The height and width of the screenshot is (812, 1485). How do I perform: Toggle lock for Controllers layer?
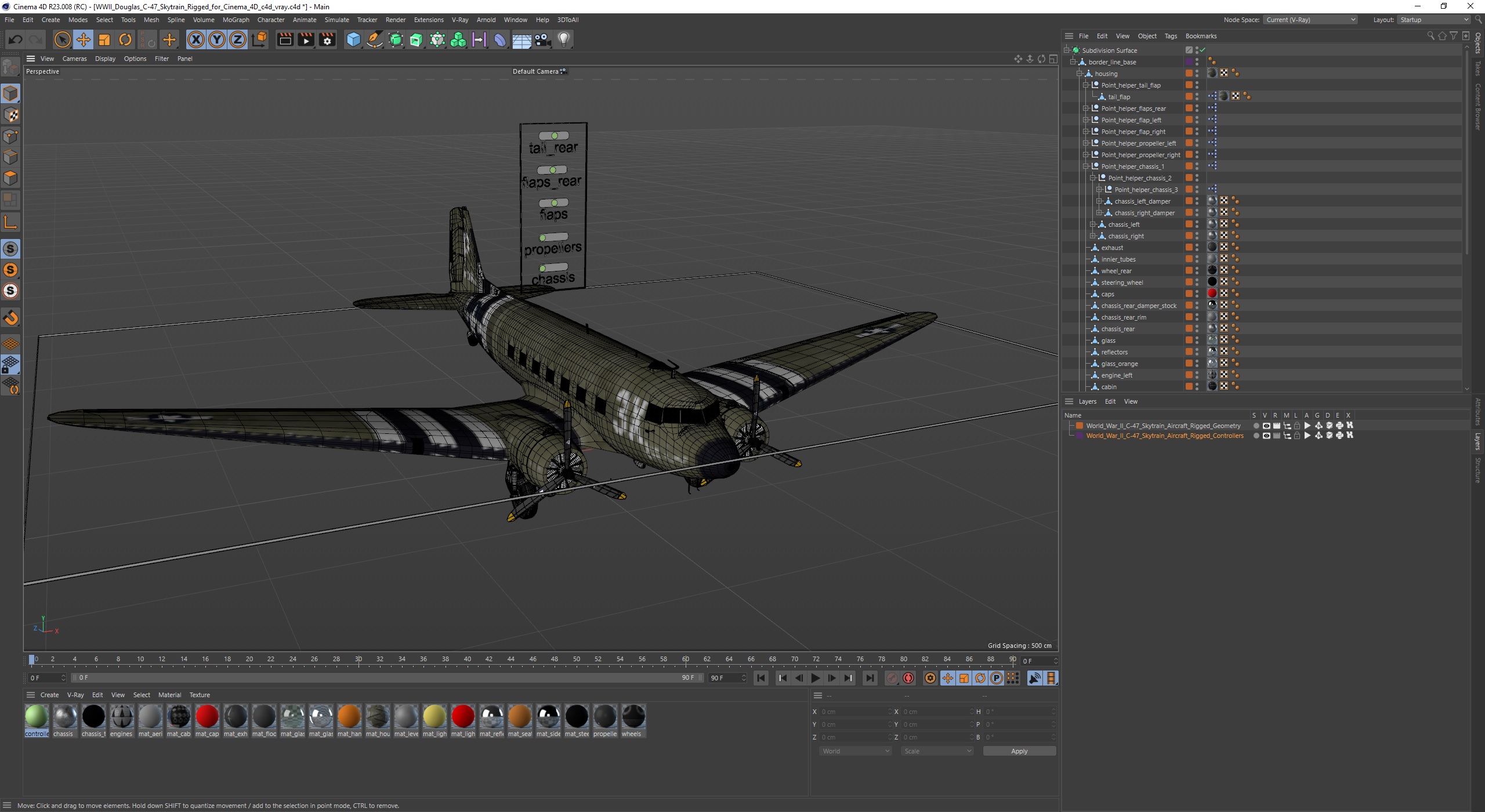pyautogui.click(x=1297, y=436)
